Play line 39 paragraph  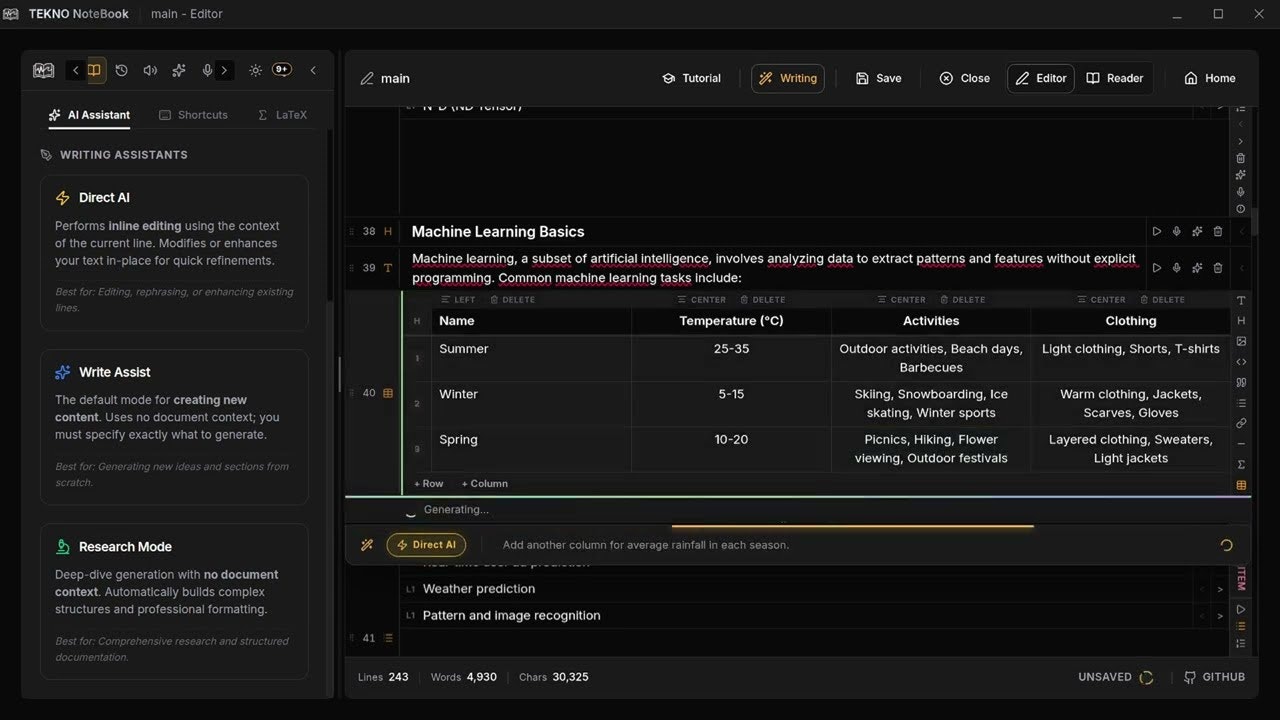[1157, 268]
